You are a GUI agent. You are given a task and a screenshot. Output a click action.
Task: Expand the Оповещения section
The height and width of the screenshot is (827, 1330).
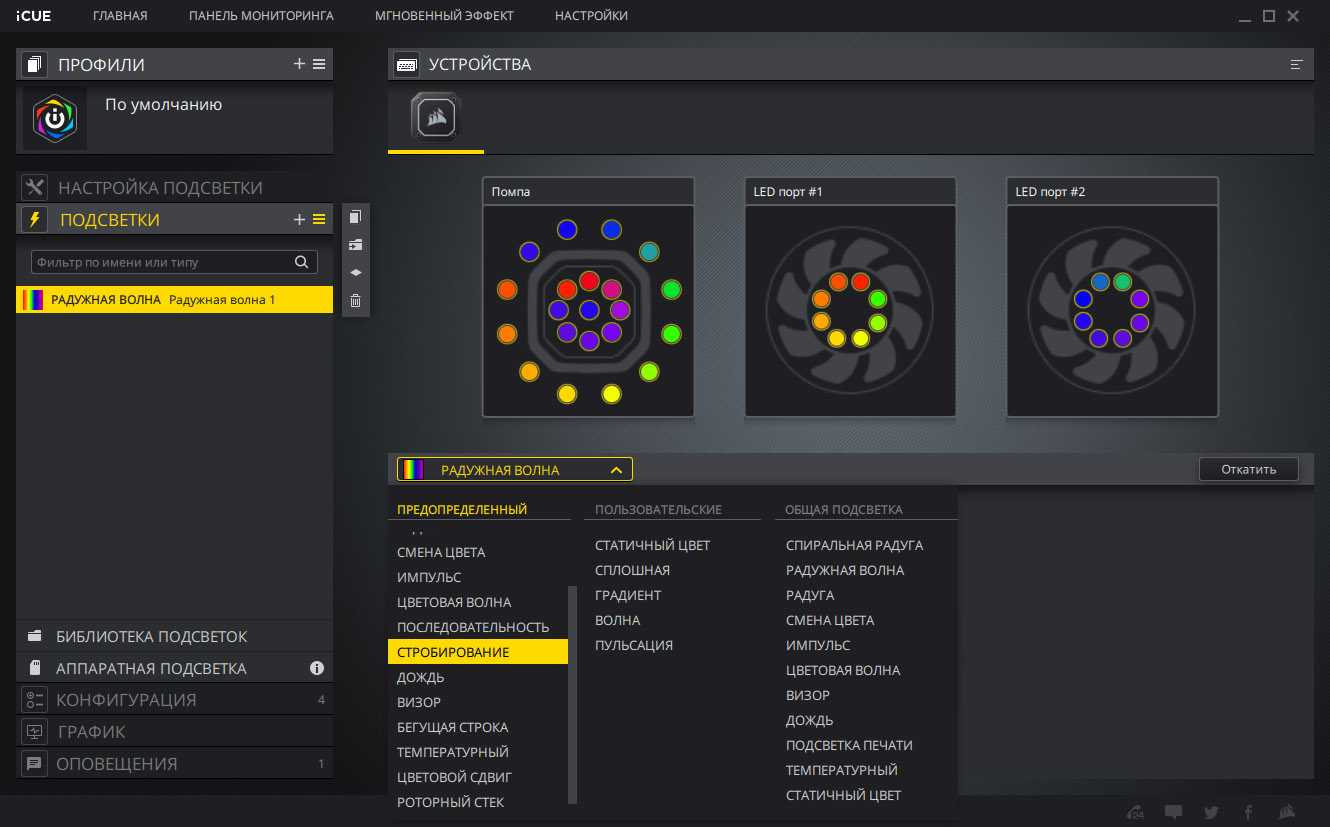pos(116,764)
